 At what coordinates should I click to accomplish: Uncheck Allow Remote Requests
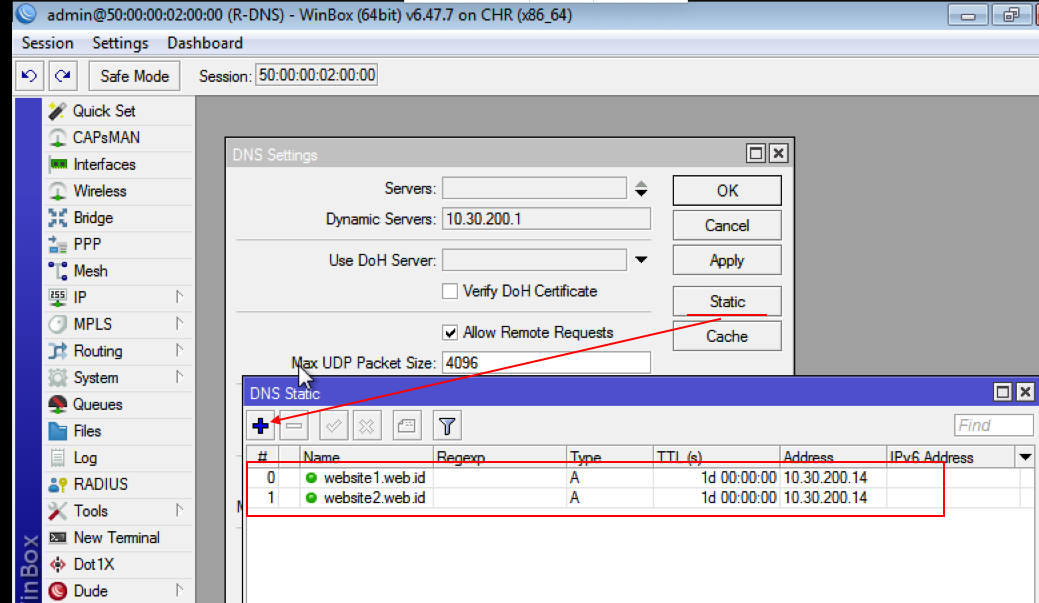pyautogui.click(x=450, y=333)
